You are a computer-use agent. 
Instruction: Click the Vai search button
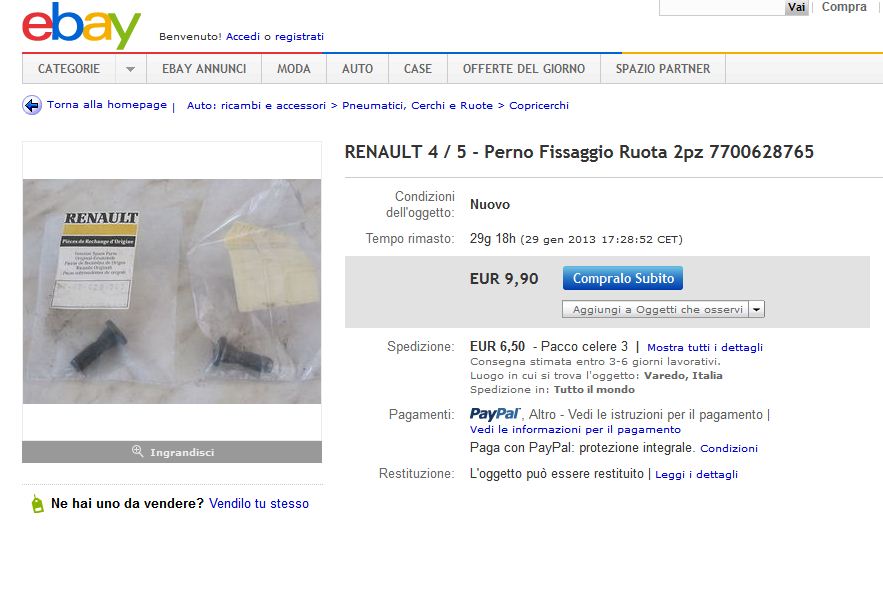click(796, 7)
